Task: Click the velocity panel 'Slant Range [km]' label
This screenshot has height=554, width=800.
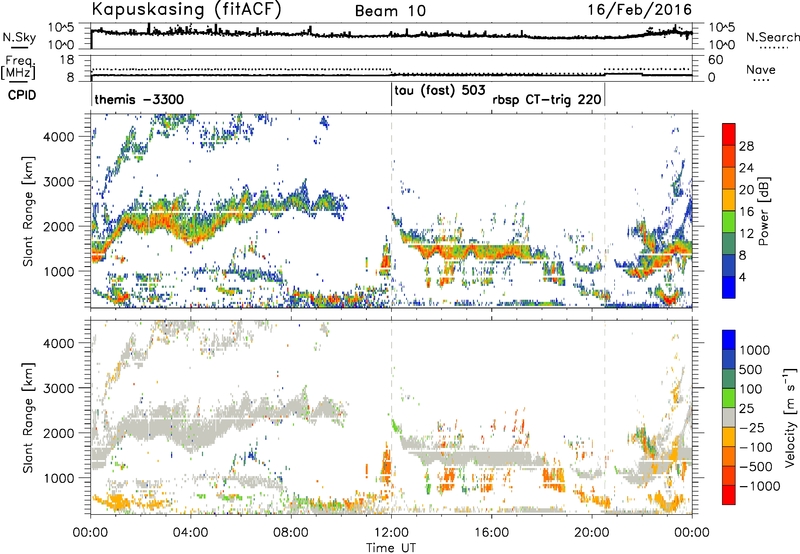Action: pos(28,417)
